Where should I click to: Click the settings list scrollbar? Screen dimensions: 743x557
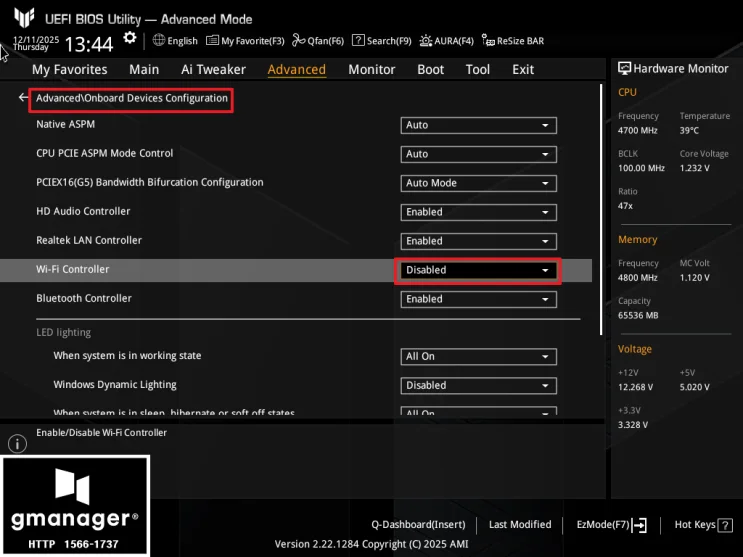(x=601, y=210)
